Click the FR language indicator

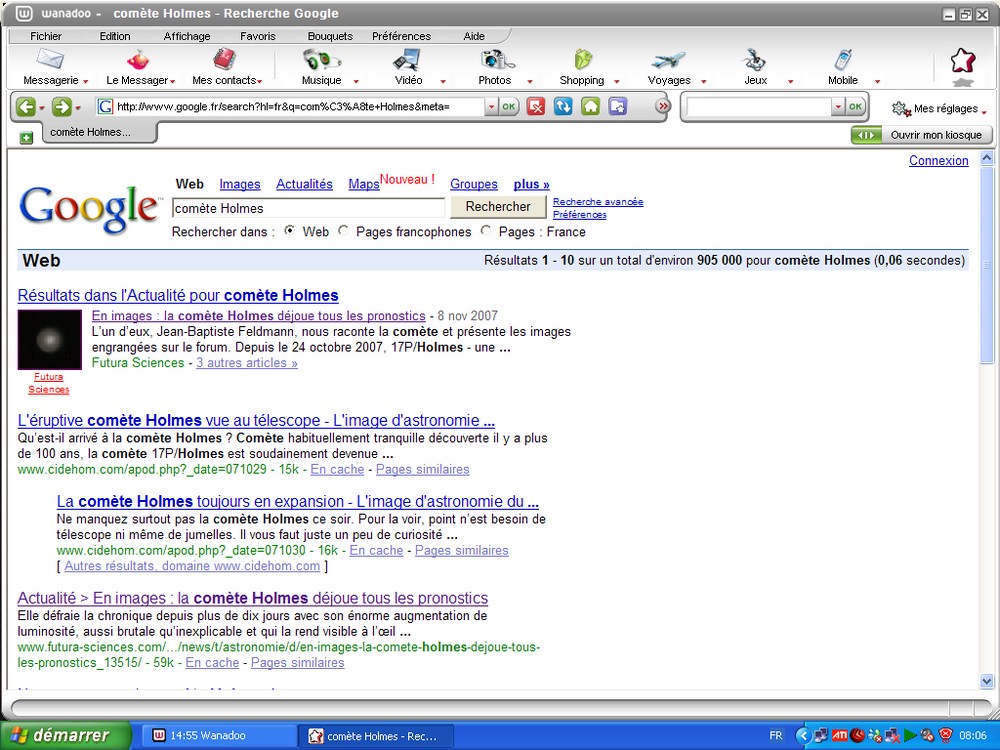(x=776, y=735)
